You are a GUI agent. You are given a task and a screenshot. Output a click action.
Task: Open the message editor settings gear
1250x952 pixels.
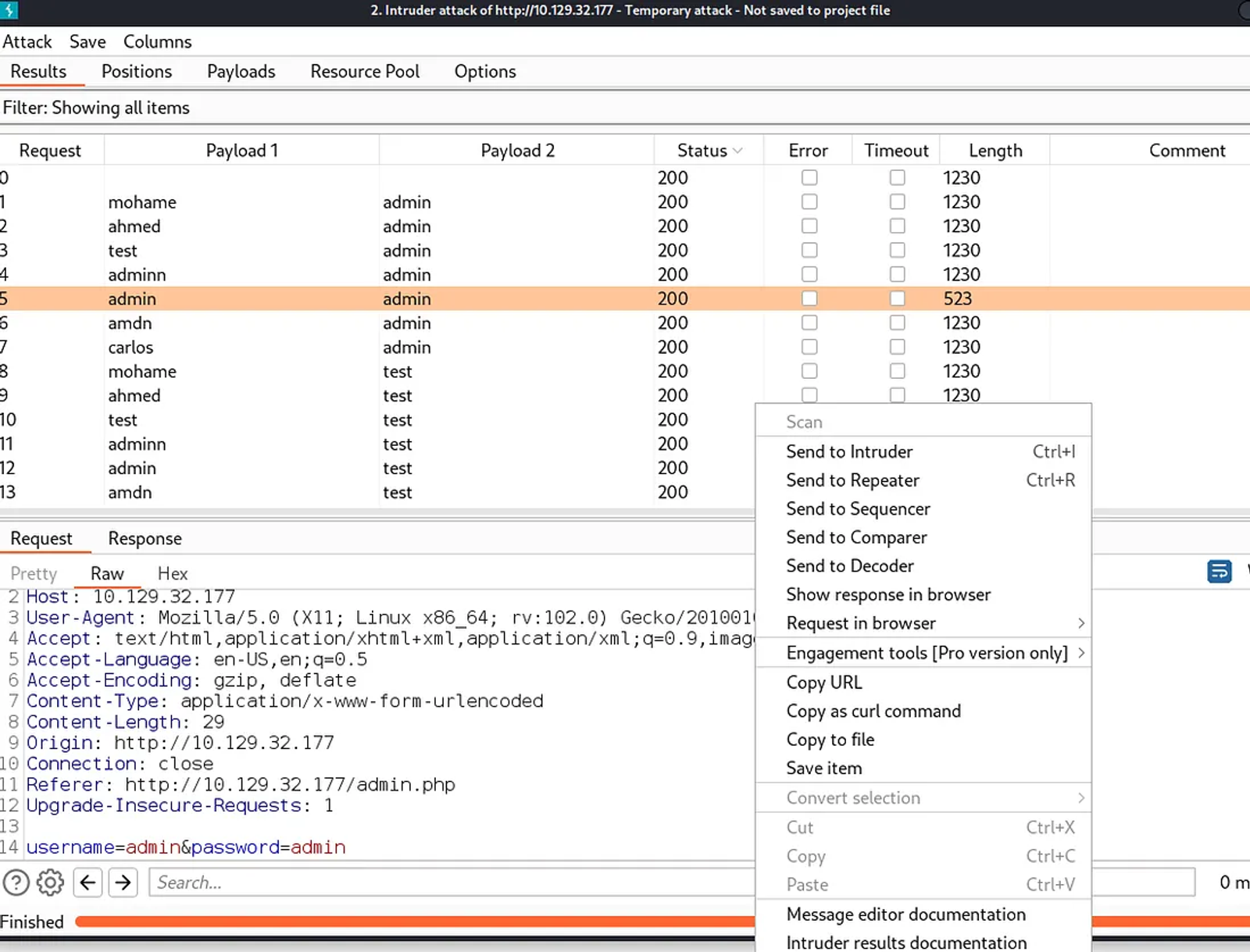(x=50, y=882)
